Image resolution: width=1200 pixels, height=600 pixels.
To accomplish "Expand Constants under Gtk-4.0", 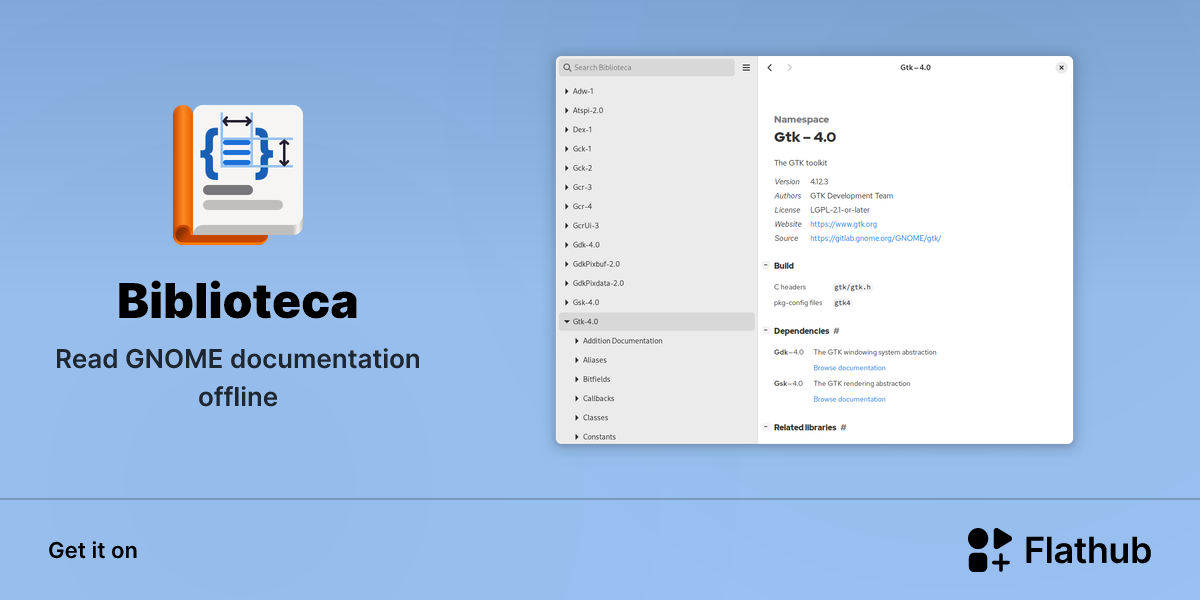I will pyautogui.click(x=577, y=437).
